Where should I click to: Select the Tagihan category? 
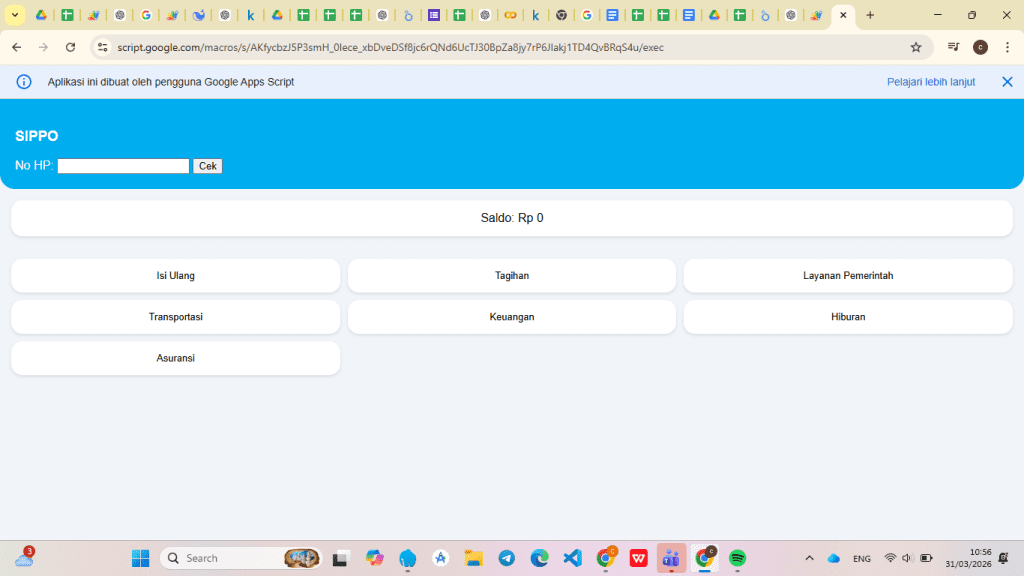tap(511, 276)
